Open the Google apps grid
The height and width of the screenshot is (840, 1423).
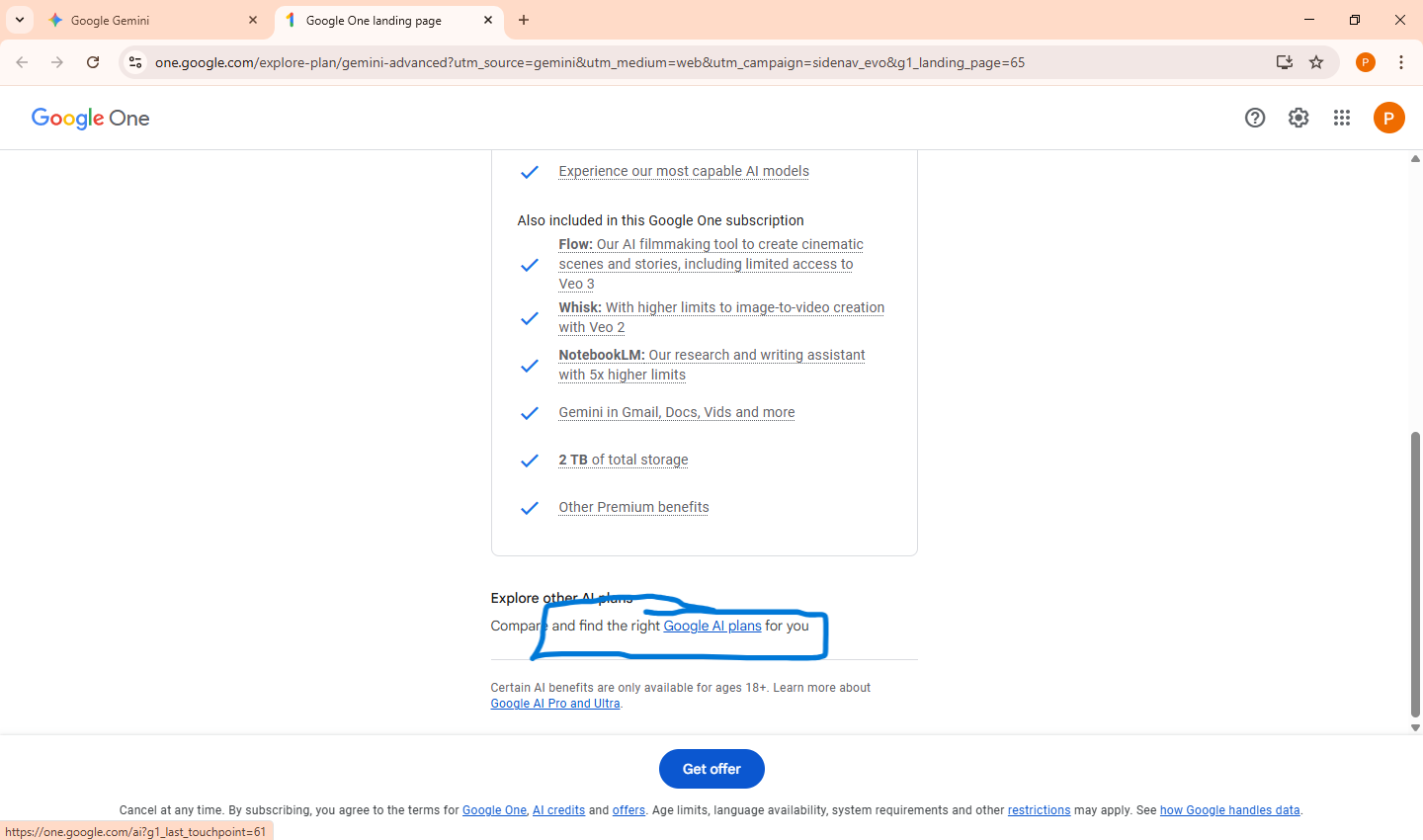(x=1342, y=118)
